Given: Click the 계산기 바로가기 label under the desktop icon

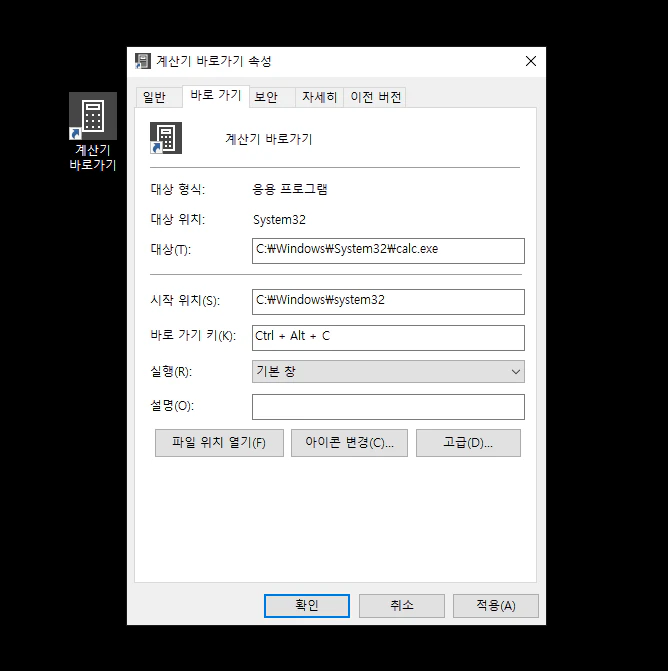Looking at the screenshot, I should (x=93, y=157).
